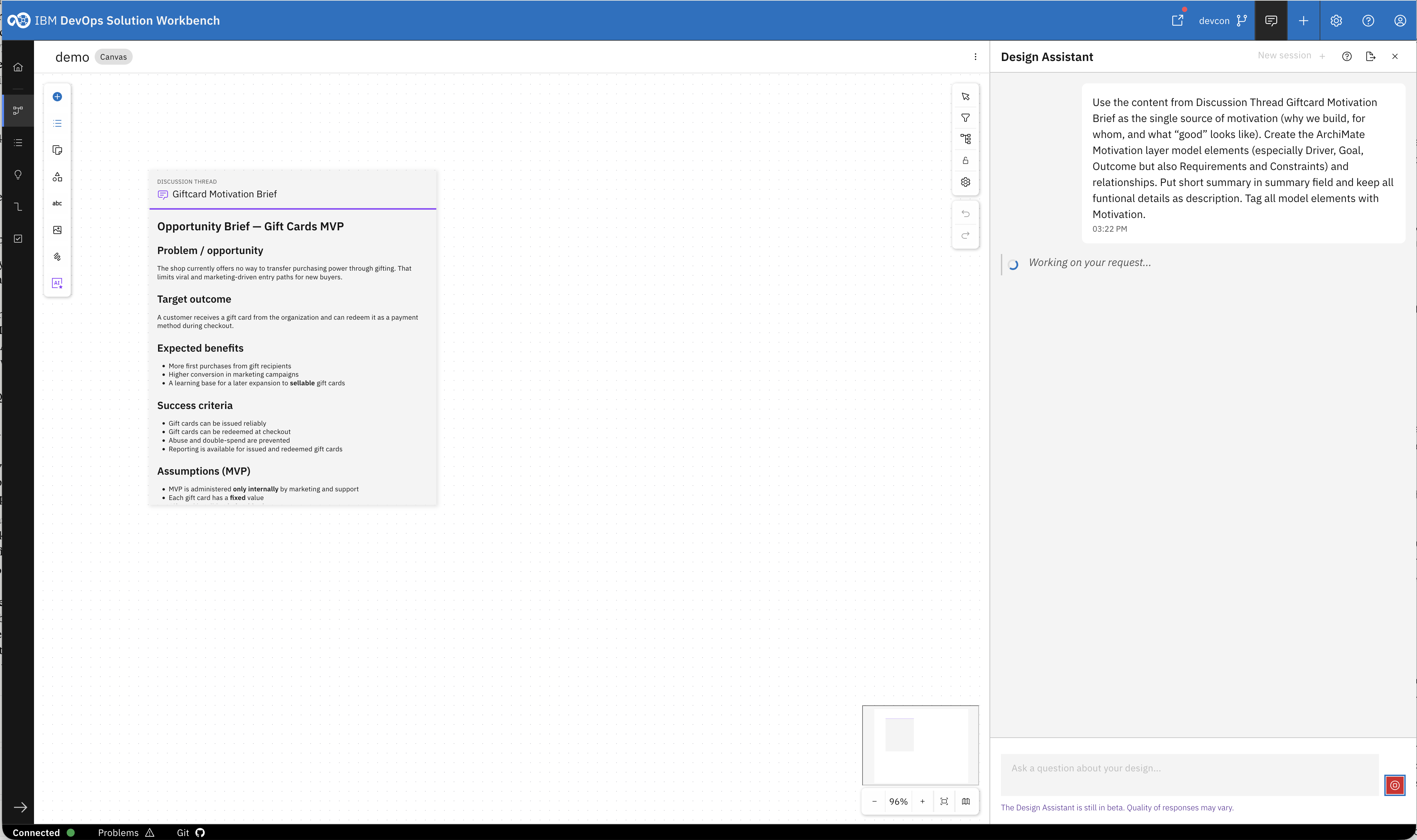The width and height of the screenshot is (1417, 840).
Task: Open the help icon in top header
Action: (1368, 21)
